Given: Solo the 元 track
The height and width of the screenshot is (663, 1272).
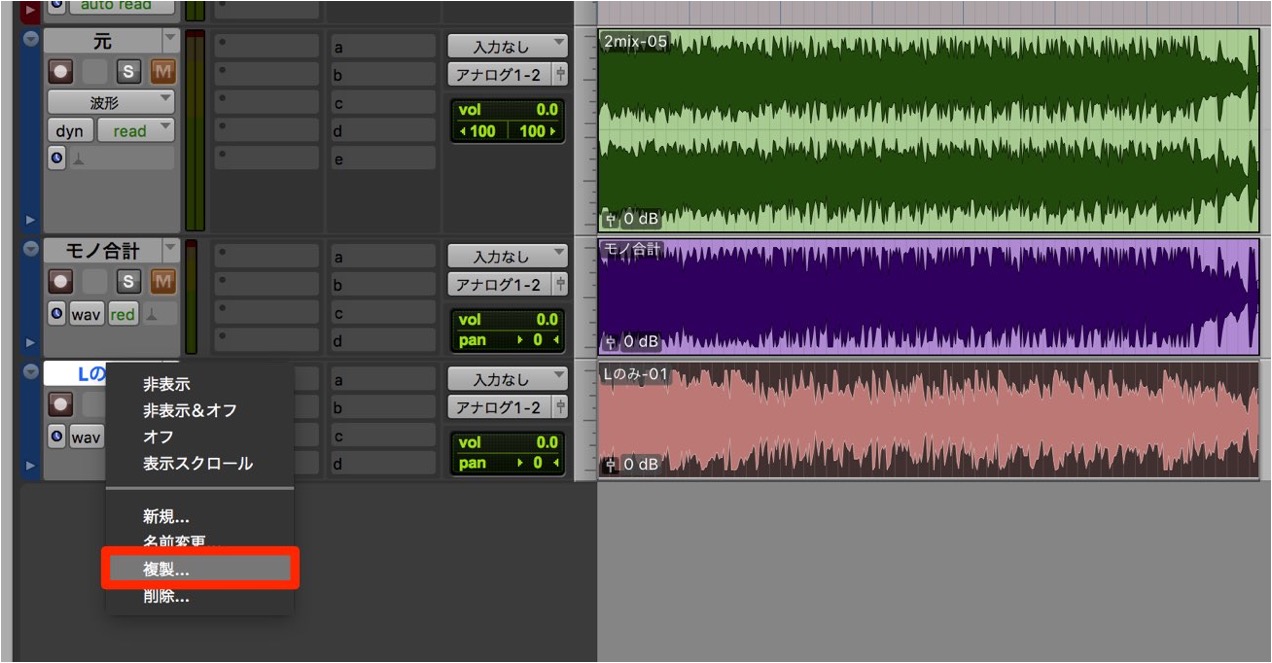Looking at the screenshot, I should [129, 72].
